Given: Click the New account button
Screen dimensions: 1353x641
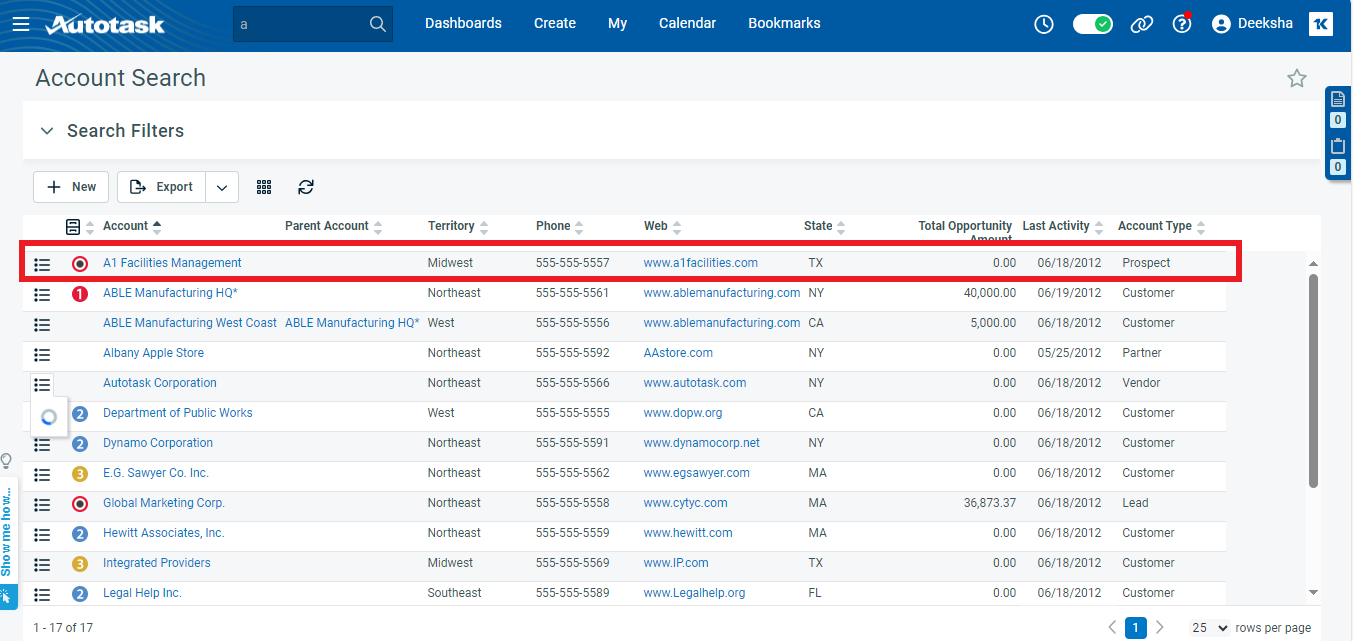Looking at the screenshot, I should point(71,187).
